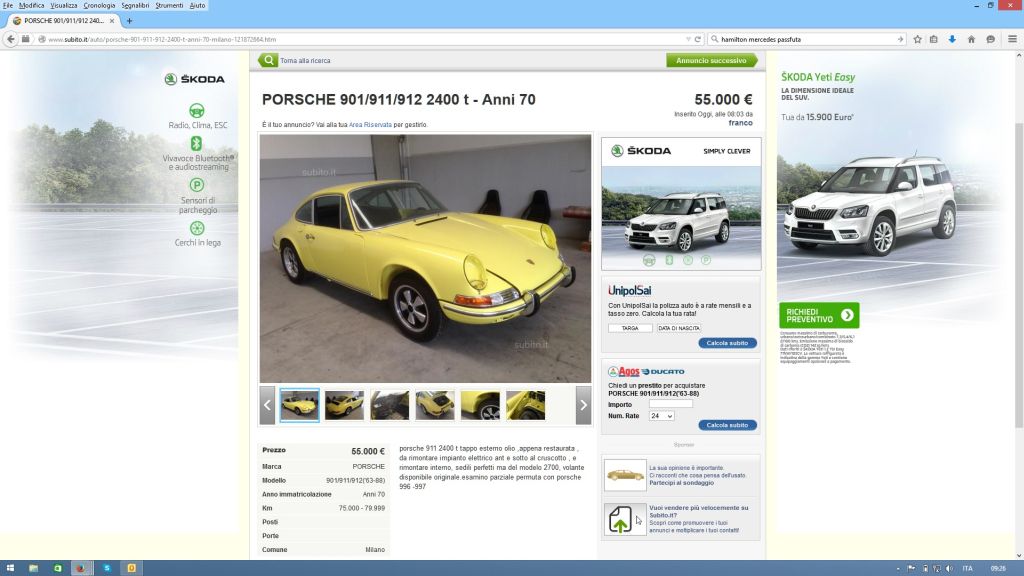
Task: Click the ITA language indicator in the taskbar
Action: [x=967, y=569]
